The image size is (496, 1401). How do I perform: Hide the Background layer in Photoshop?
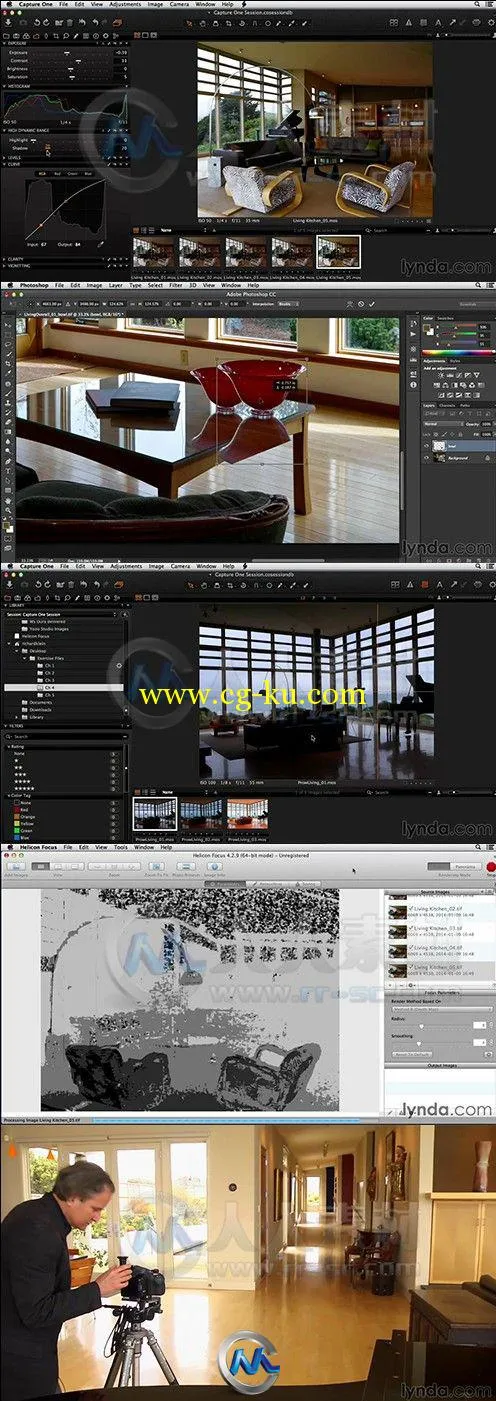(427, 458)
